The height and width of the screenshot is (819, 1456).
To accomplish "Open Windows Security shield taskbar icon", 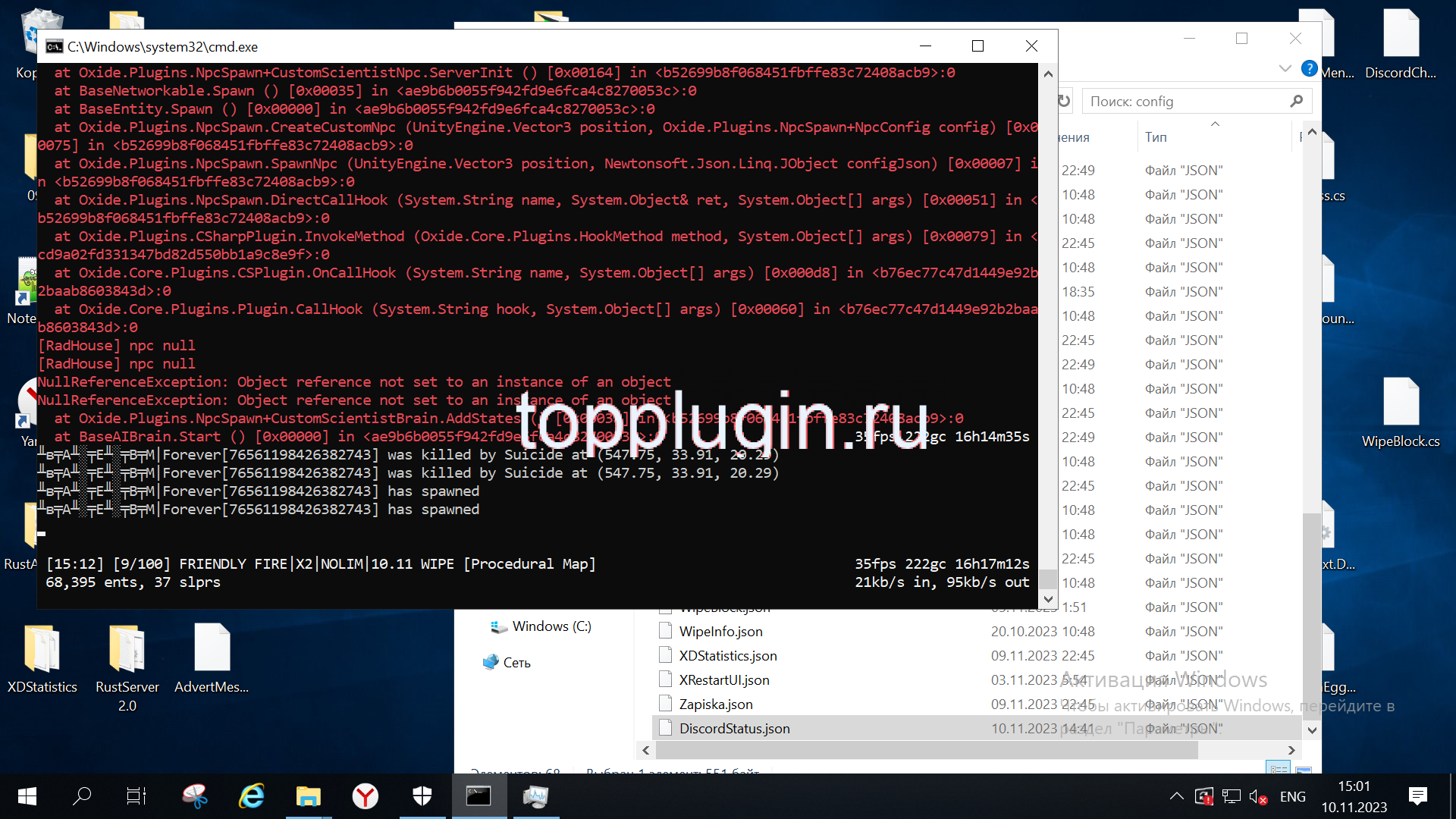I will tap(422, 796).
